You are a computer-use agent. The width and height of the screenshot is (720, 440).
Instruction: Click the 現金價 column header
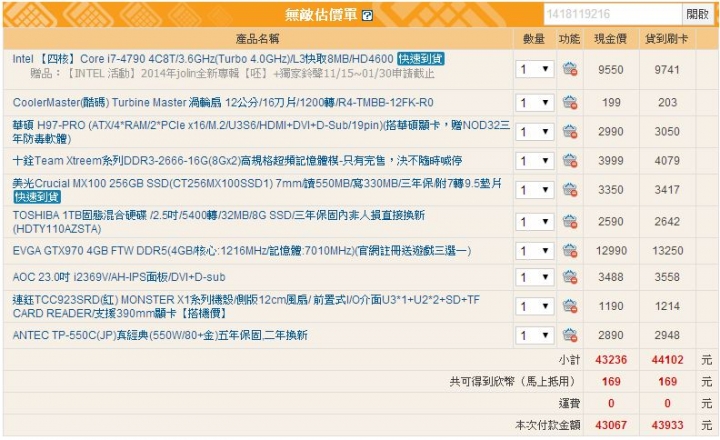pyautogui.click(x=611, y=39)
